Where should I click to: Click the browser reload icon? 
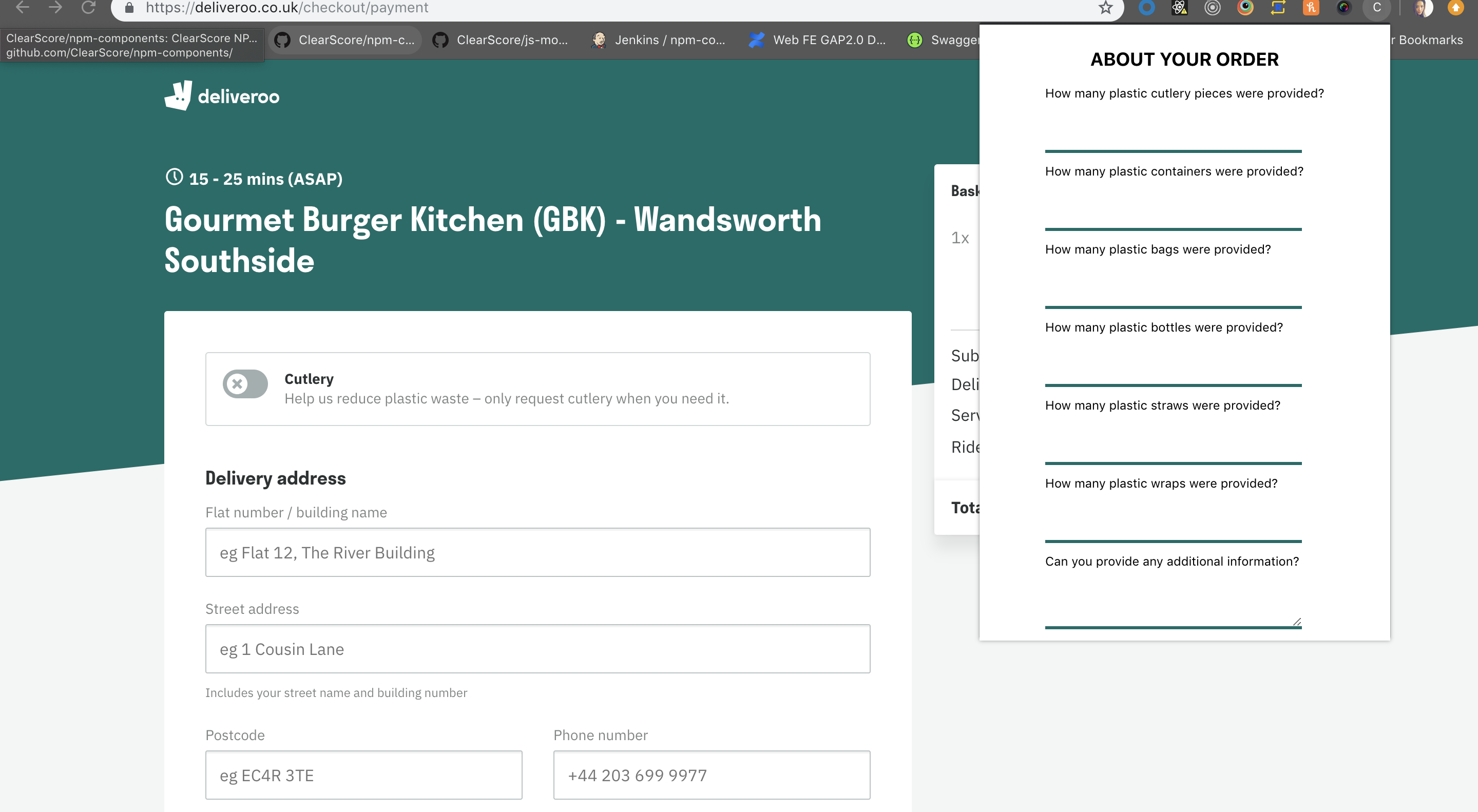click(88, 8)
